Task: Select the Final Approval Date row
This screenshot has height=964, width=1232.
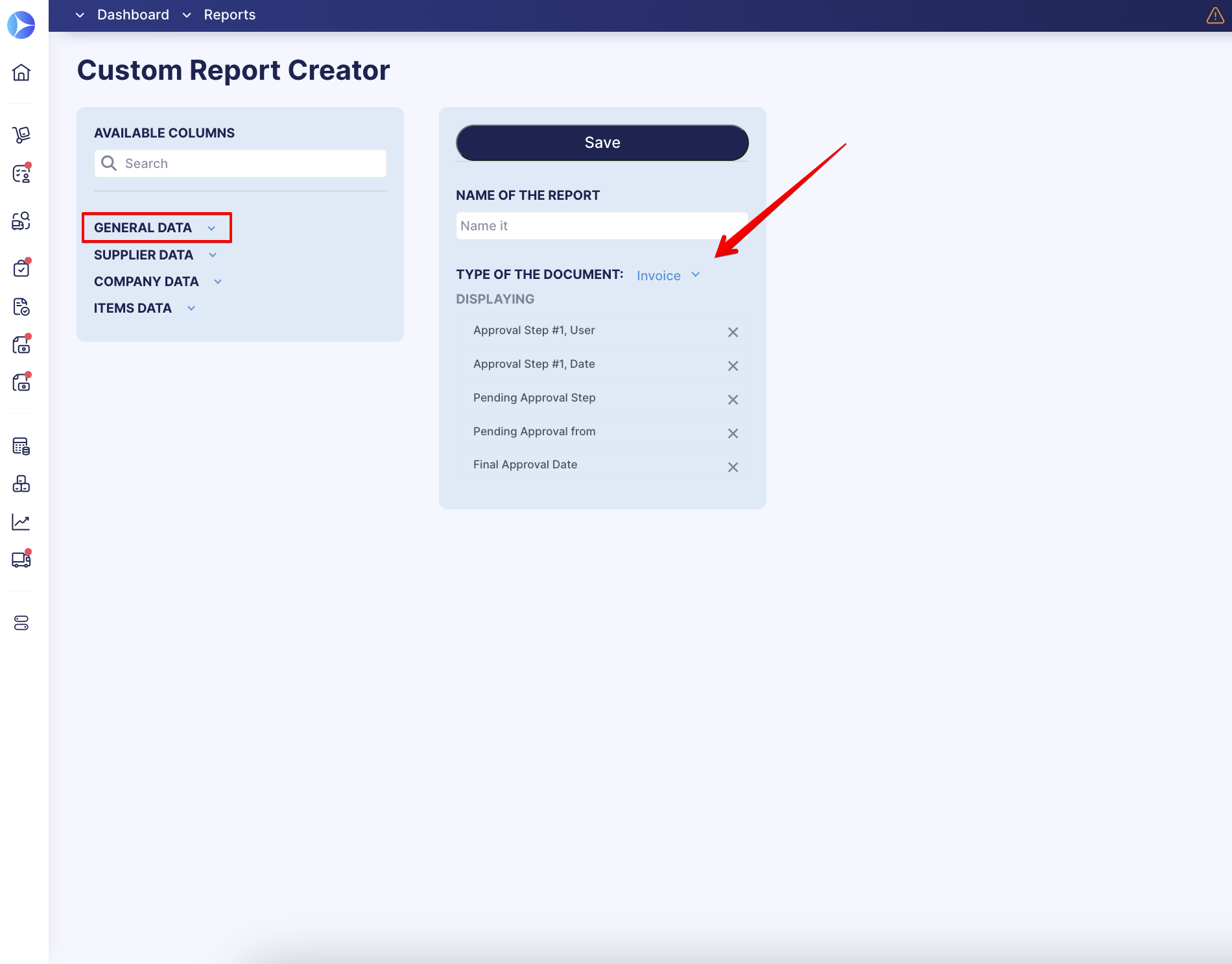Action: pyautogui.click(x=602, y=465)
